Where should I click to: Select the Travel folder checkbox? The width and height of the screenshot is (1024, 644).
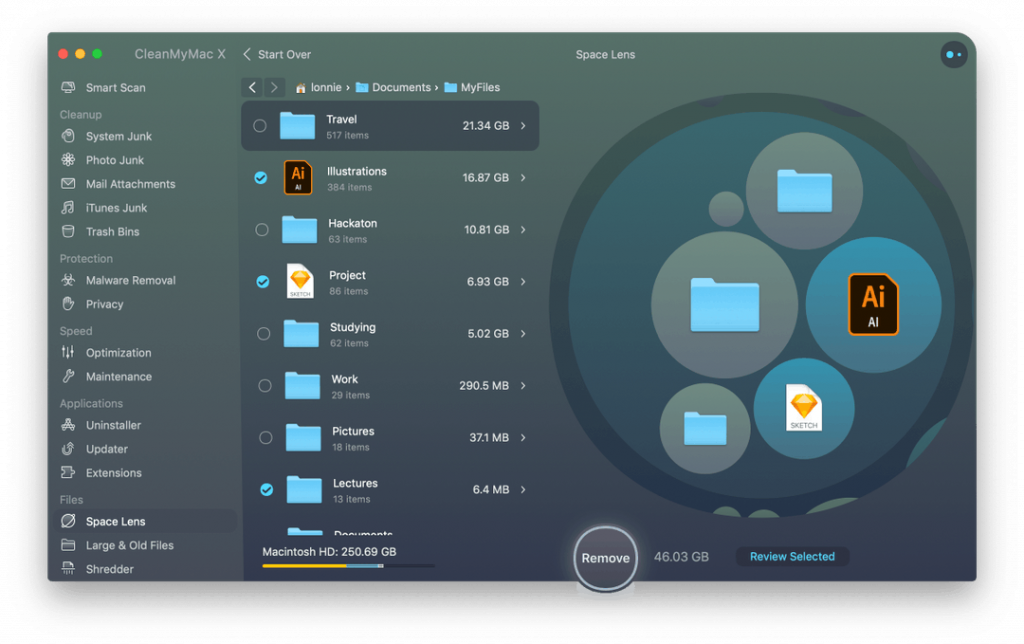pyautogui.click(x=260, y=125)
